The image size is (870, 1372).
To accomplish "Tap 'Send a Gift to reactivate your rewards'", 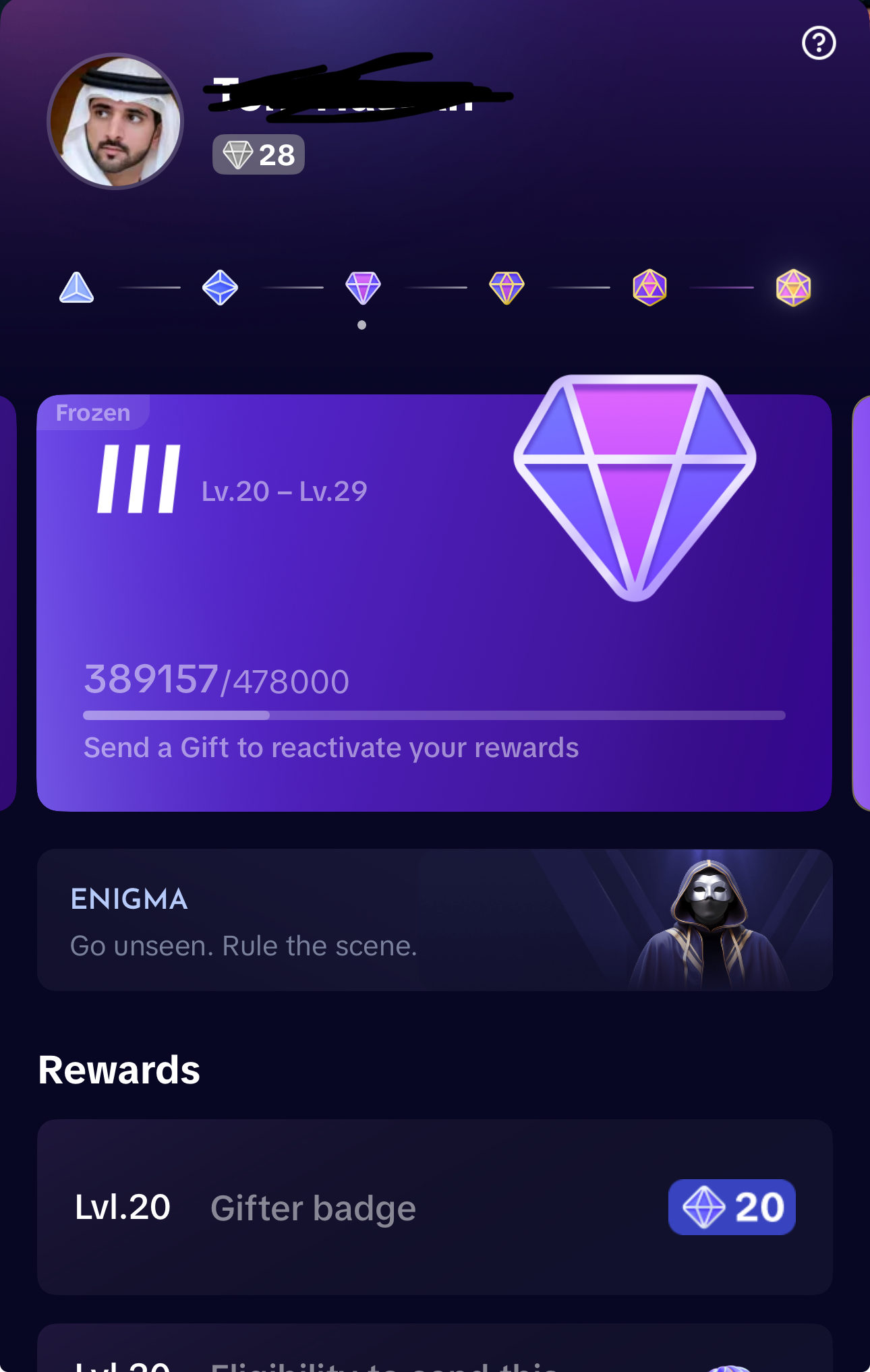I will point(331,748).
